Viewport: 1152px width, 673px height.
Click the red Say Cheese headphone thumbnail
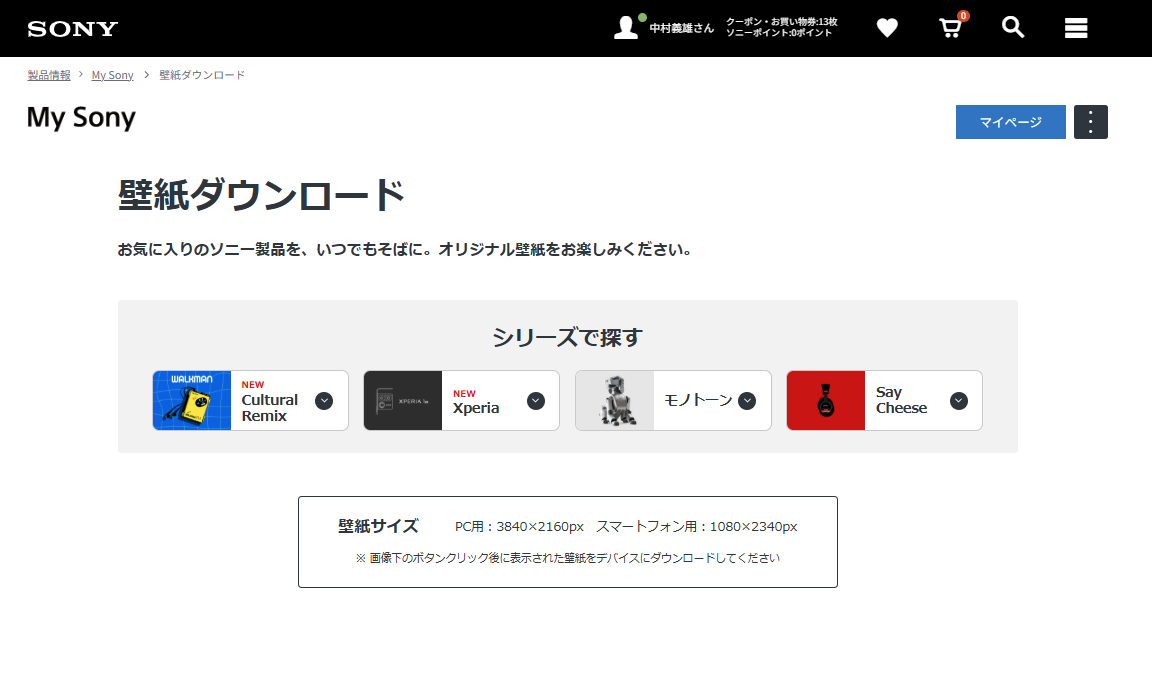coord(826,400)
